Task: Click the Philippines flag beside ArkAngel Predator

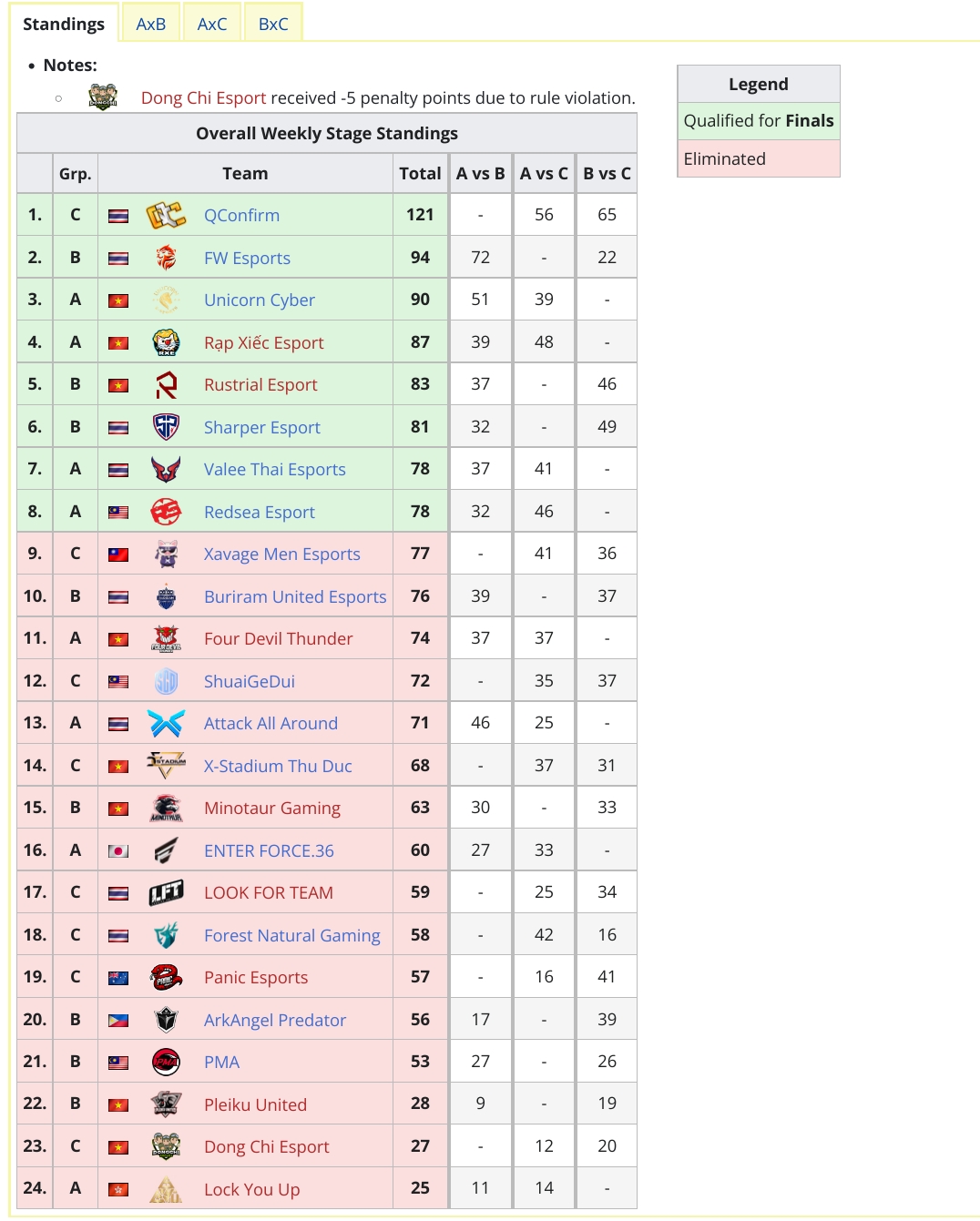Action: click(x=118, y=1021)
